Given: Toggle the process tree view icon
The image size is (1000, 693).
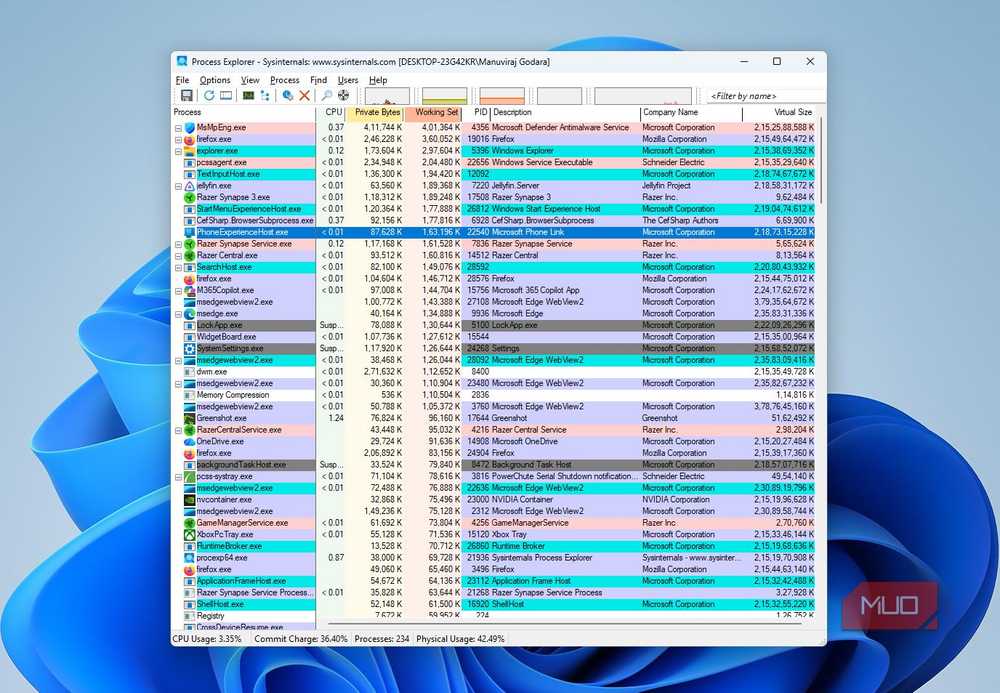Looking at the screenshot, I should tap(265, 96).
